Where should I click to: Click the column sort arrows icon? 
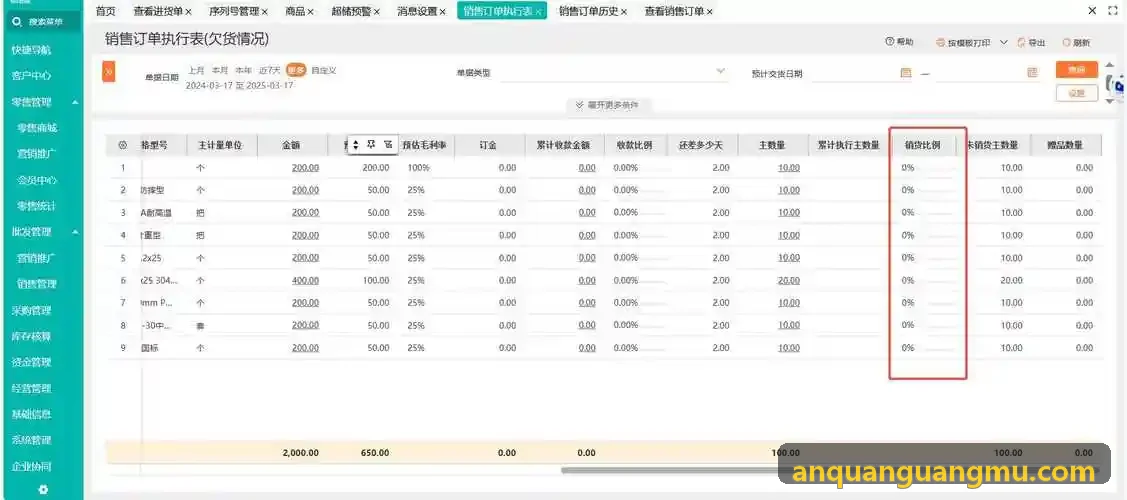coord(355,145)
